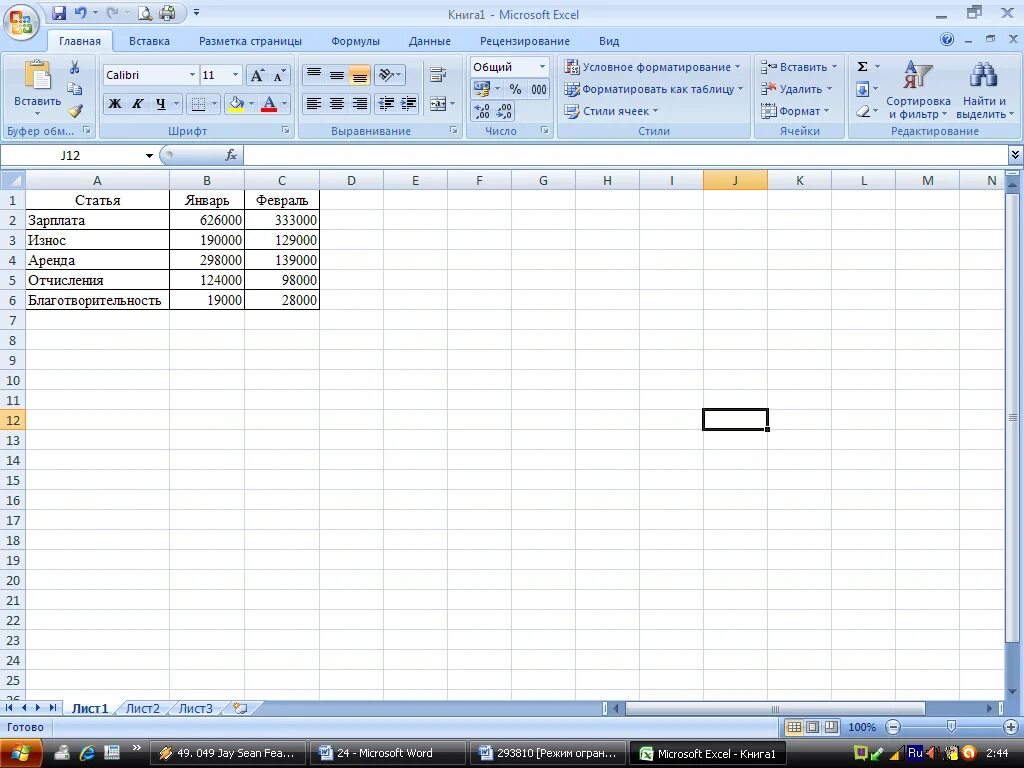Screen dimensions: 1024x768
Task: Toggle underline Ч formatting
Action: [x=160, y=103]
